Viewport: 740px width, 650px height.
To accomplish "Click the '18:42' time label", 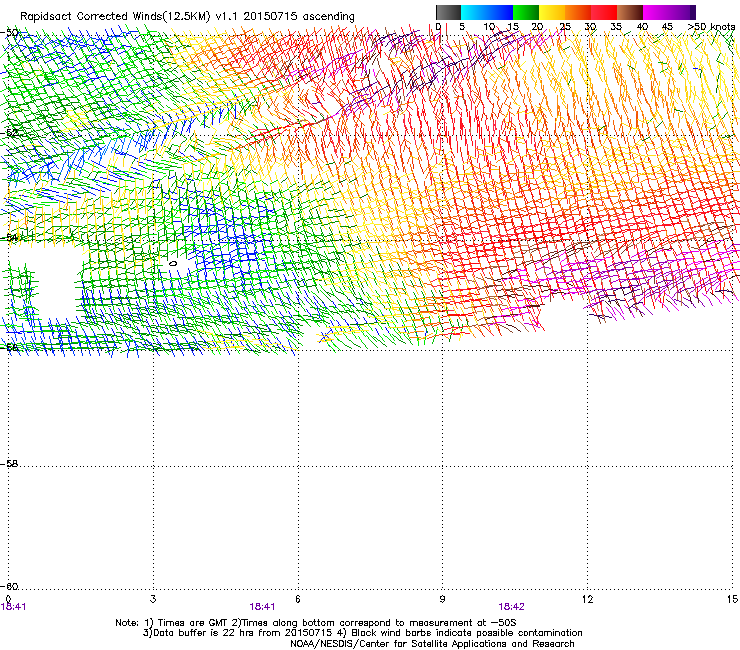I will 511,607.
